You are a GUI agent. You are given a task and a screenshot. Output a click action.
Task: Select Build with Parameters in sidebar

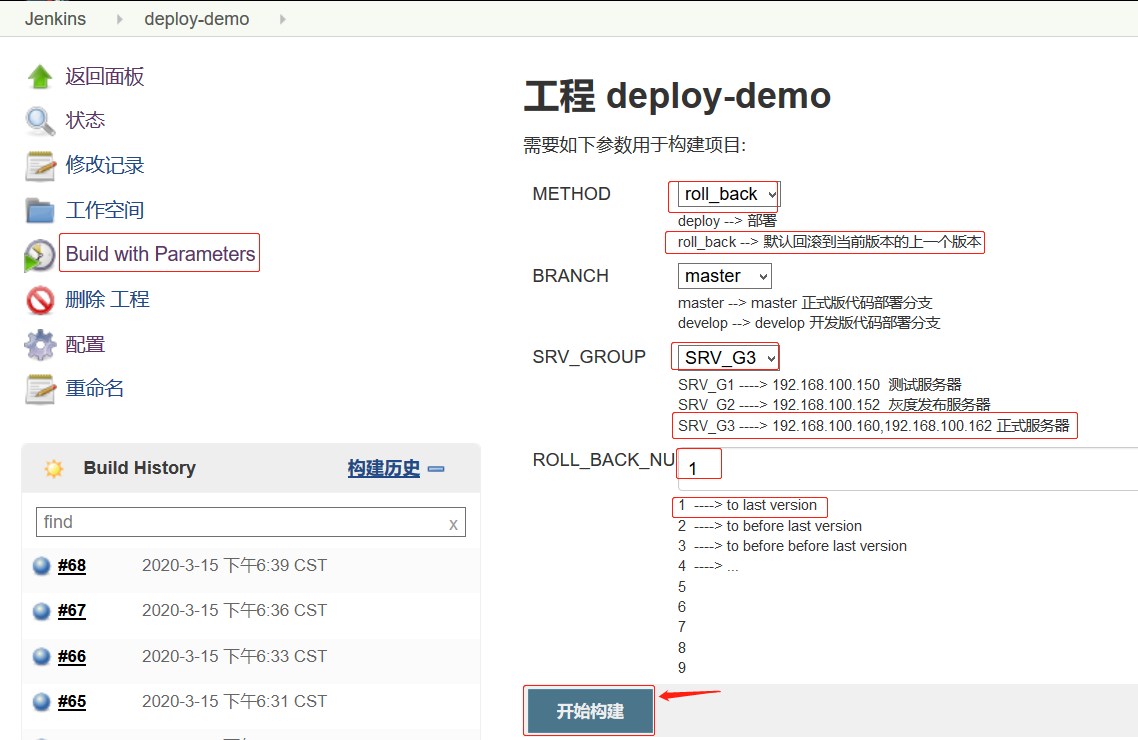160,254
